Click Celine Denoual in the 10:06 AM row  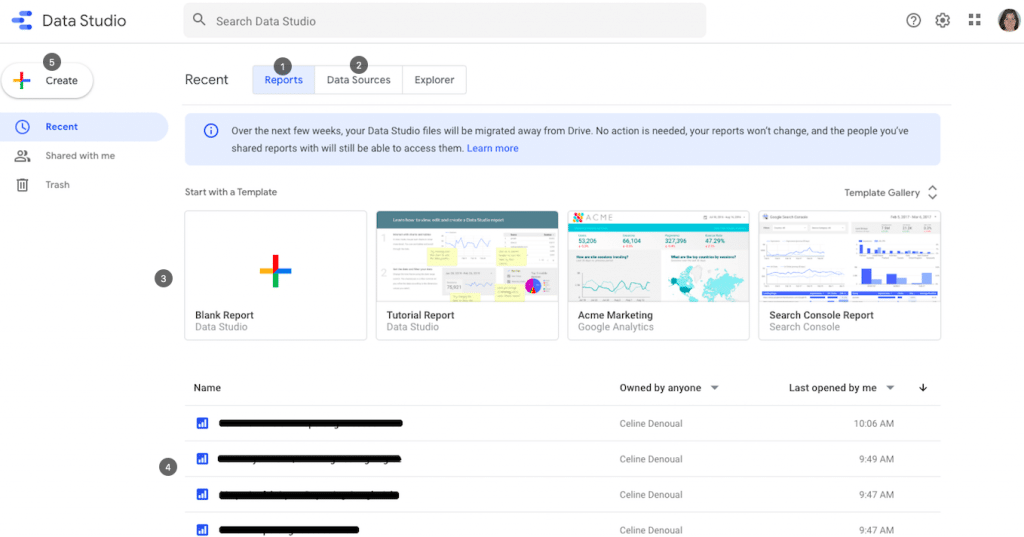650,423
